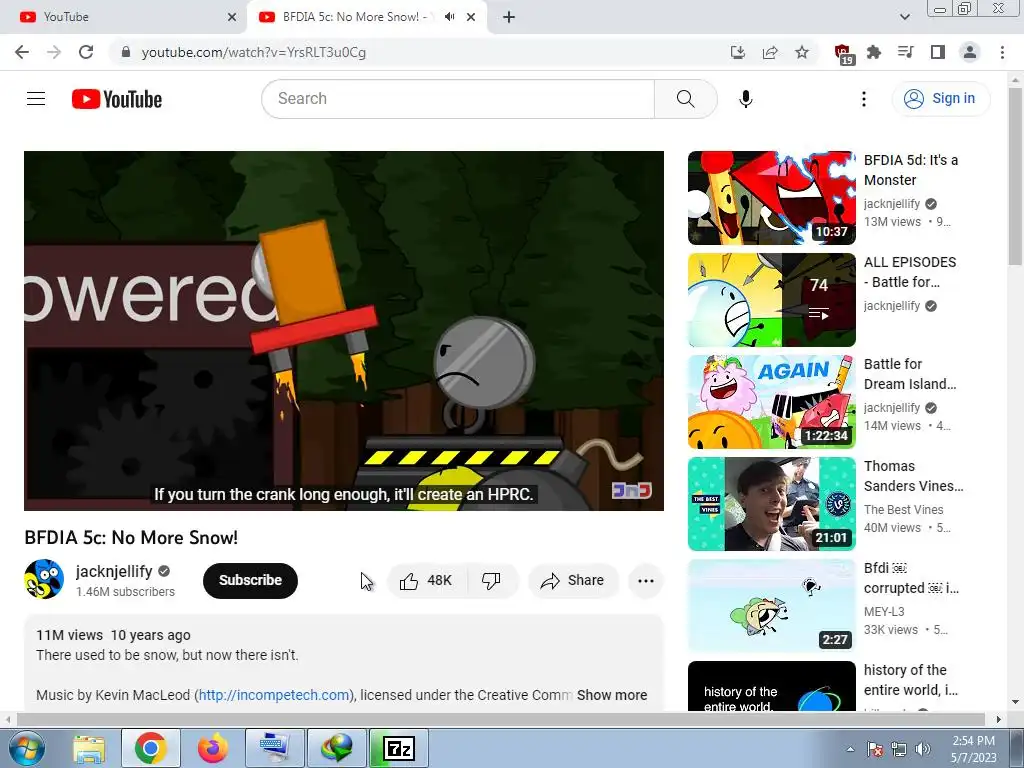Go back with browser back arrow
Image resolution: width=1024 pixels, height=768 pixels.
tap(22, 52)
